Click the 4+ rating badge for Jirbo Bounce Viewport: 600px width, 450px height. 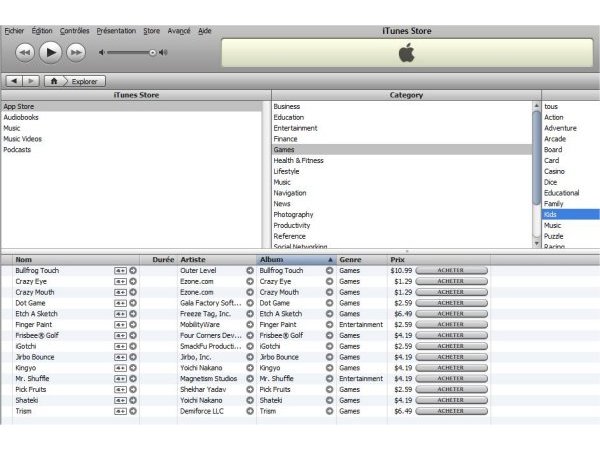pyautogui.click(x=120, y=357)
